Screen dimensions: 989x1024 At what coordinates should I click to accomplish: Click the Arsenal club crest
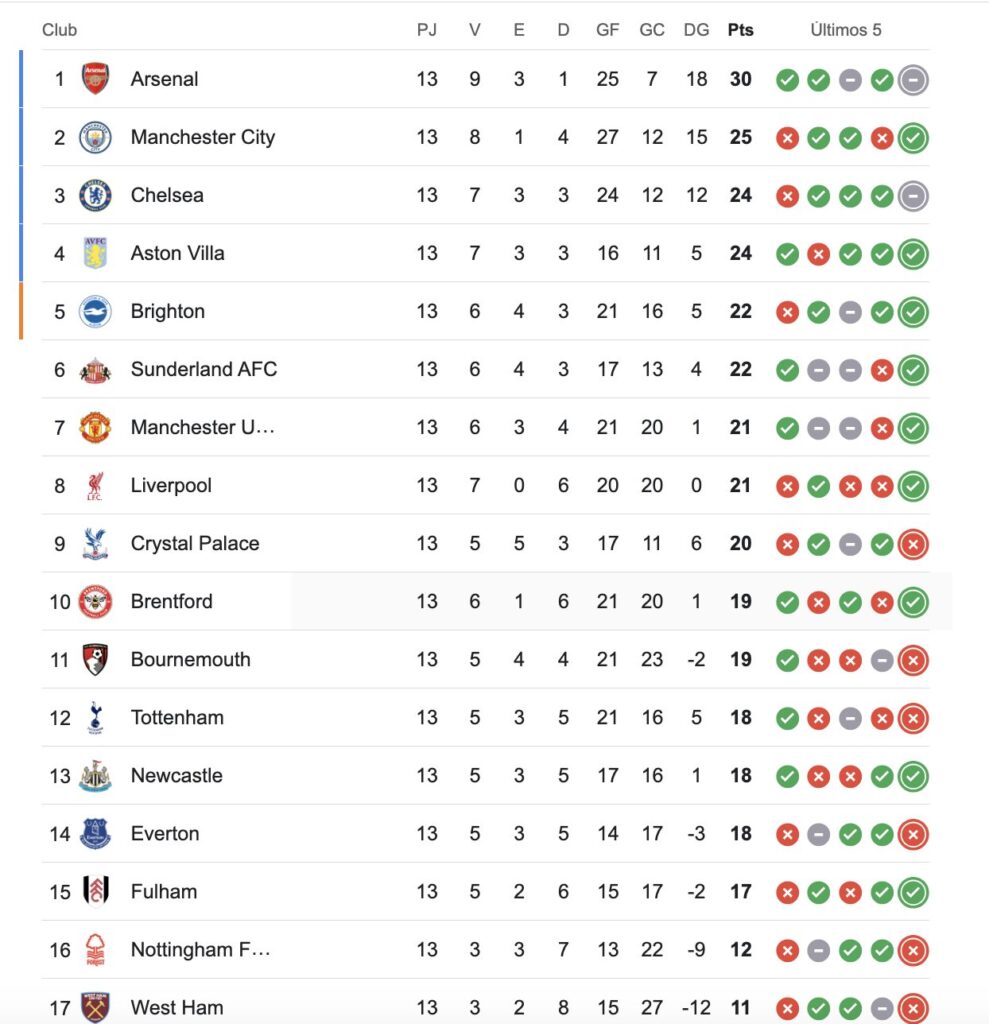[95, 79]
